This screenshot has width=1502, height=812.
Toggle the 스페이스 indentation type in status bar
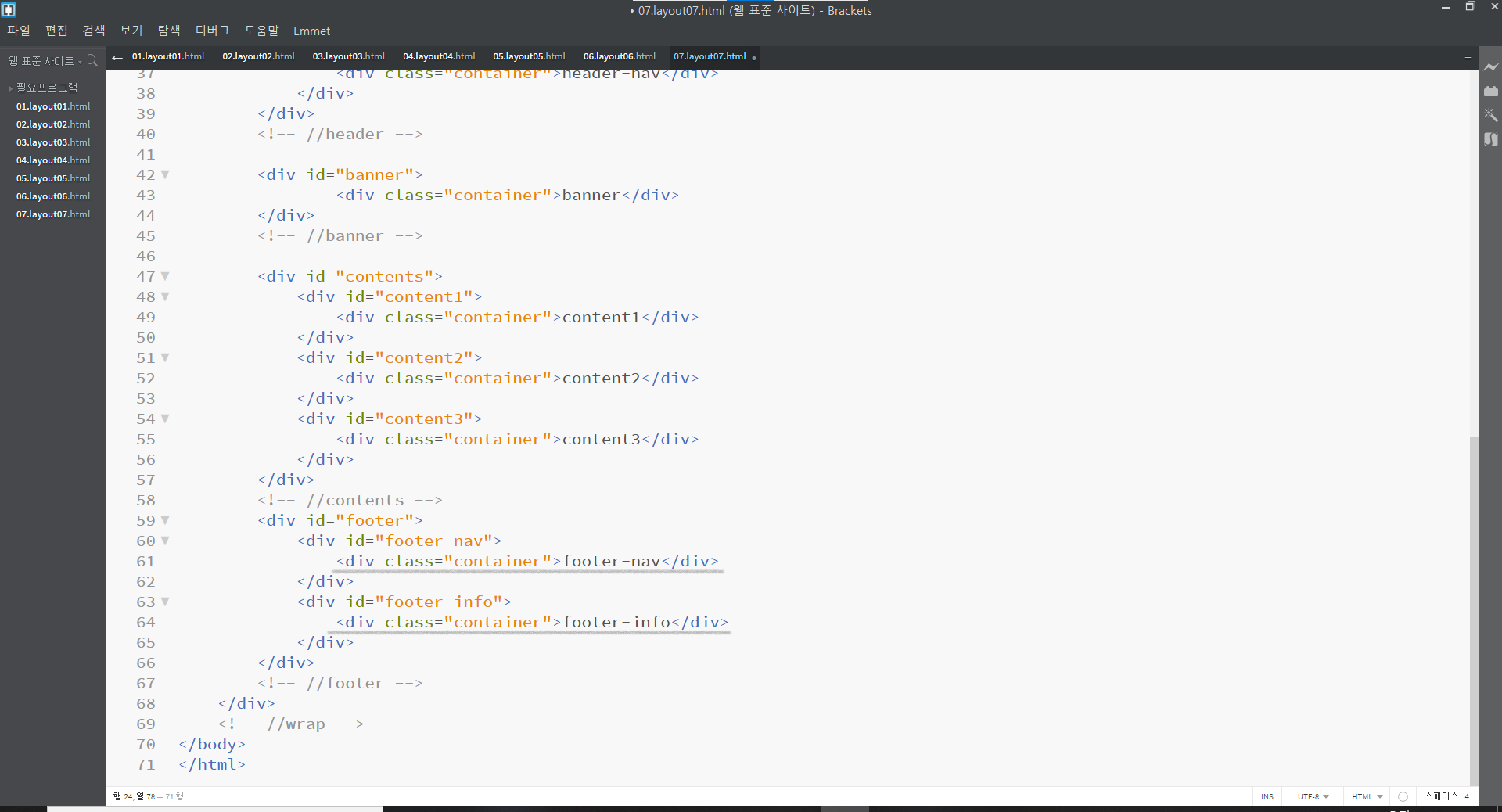tap(1442, 796)
